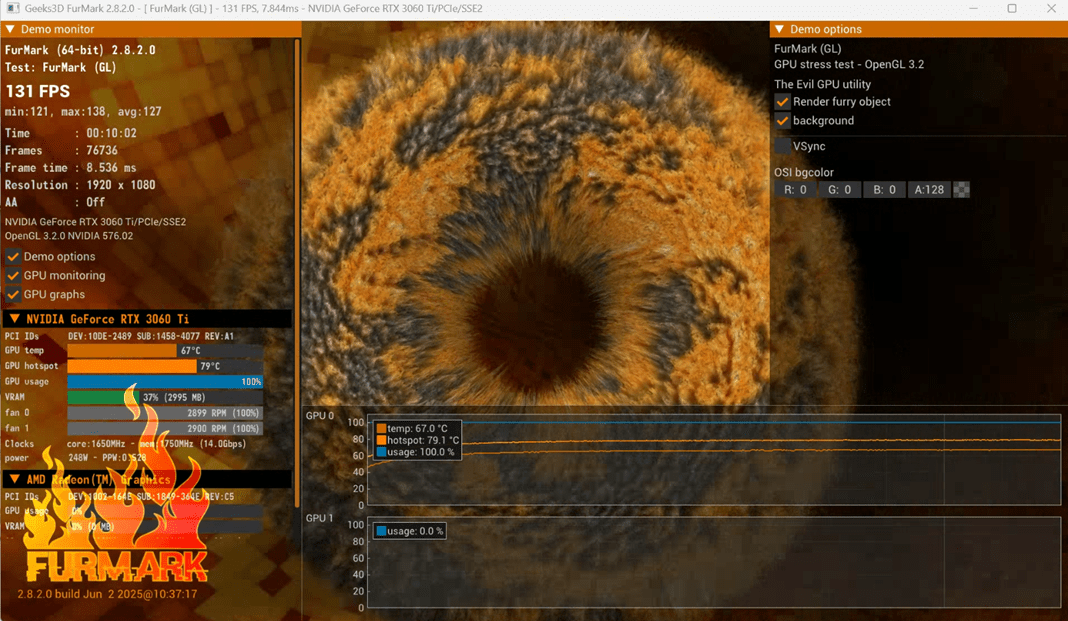Viewport: 1068px width, 621px height.
Task: Click the FurMark (64-bit) 2.8.2.0 version text
Action: point(80,50)
